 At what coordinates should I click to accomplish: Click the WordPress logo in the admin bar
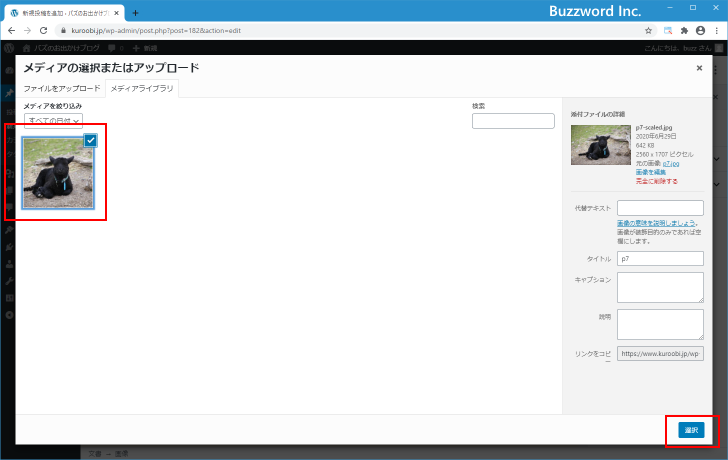click(x=8, y=47)
